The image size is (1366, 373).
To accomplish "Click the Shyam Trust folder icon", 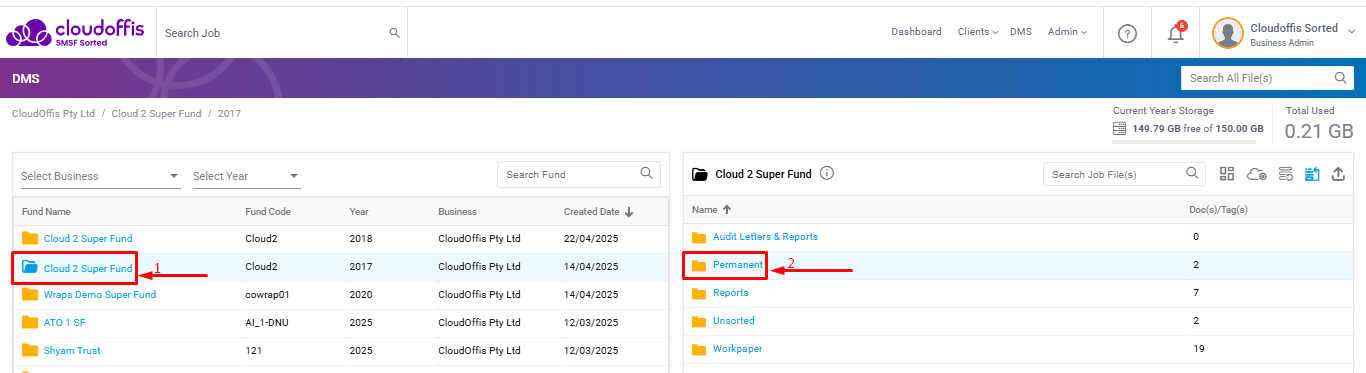I will click(30, 351).
